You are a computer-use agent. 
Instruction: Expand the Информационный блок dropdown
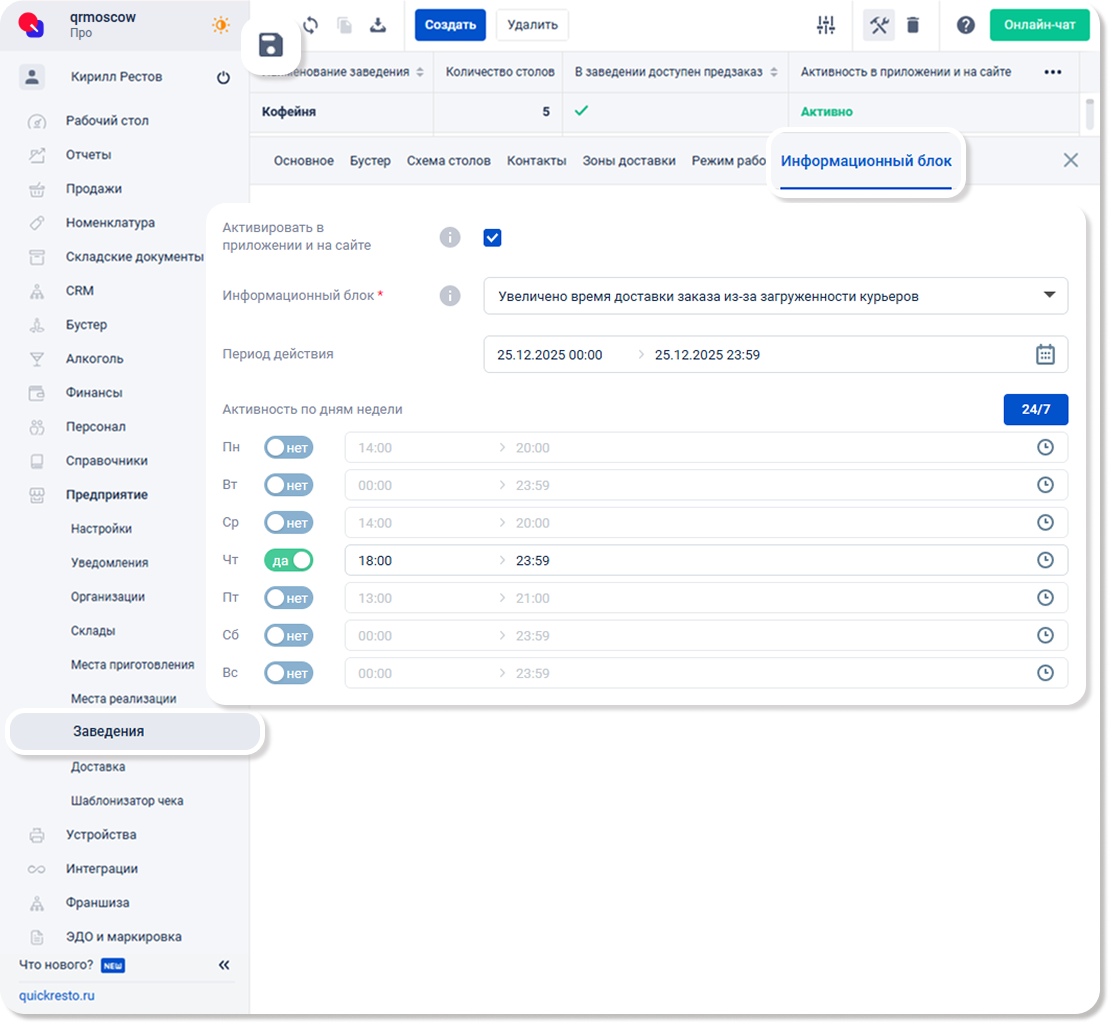coord(1049,296)
